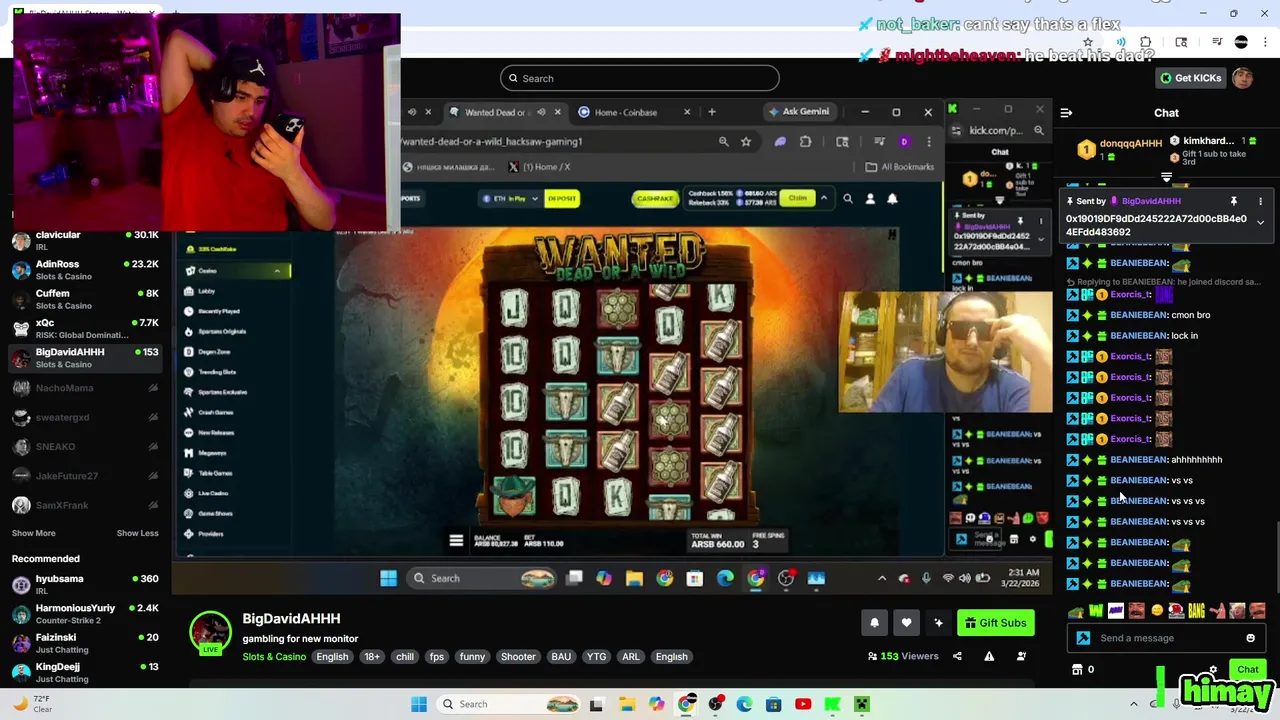1280x720 pixels.
Task: Click the Send a message chat field
Action: pyautogui.click(x=1166, y=638)
